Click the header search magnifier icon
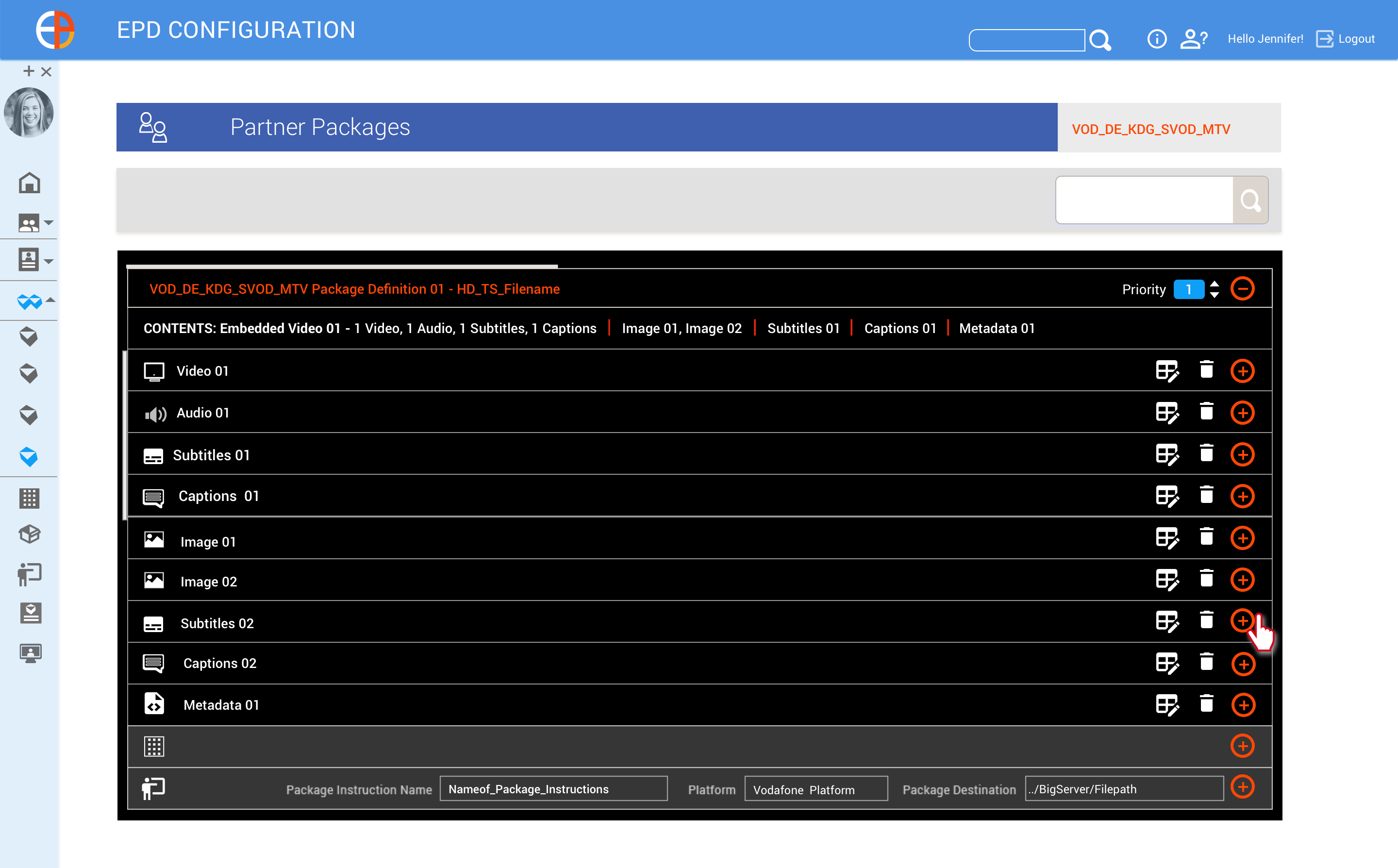Screen dimensions: 1398x868 (x=1100, y=40)
